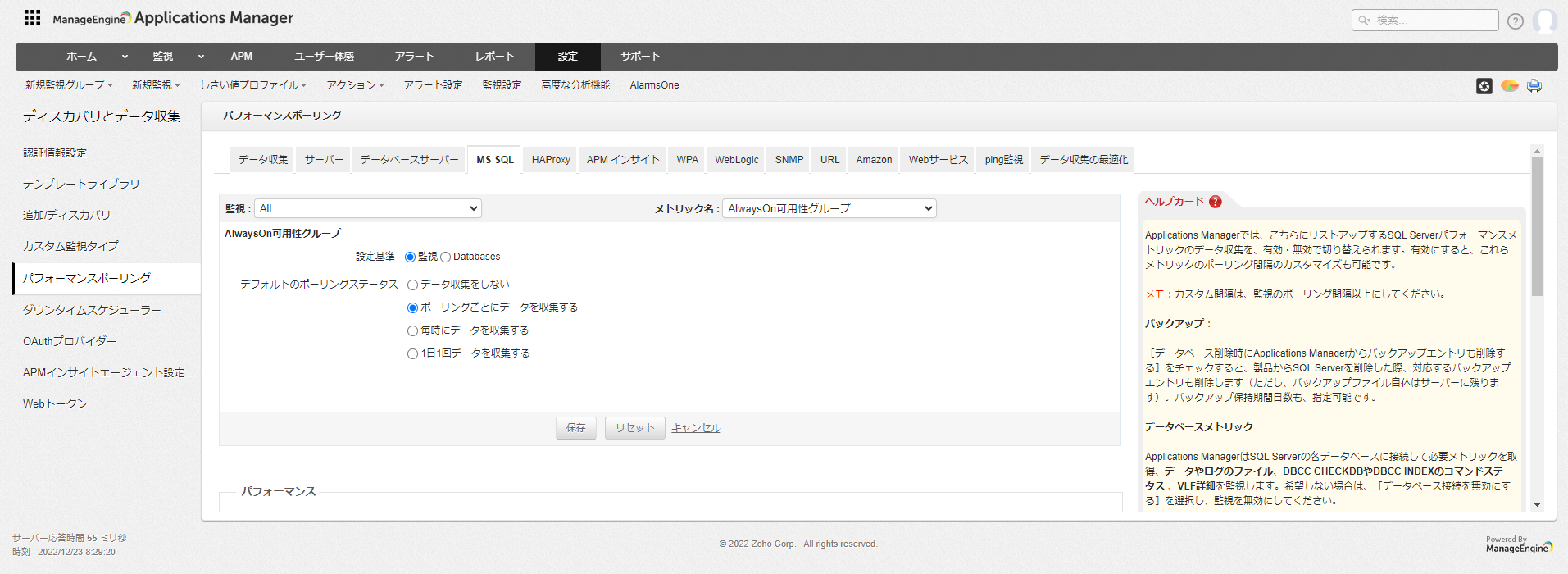
Task: Switch to the HAProxy tab
Action: click(550, 160)
